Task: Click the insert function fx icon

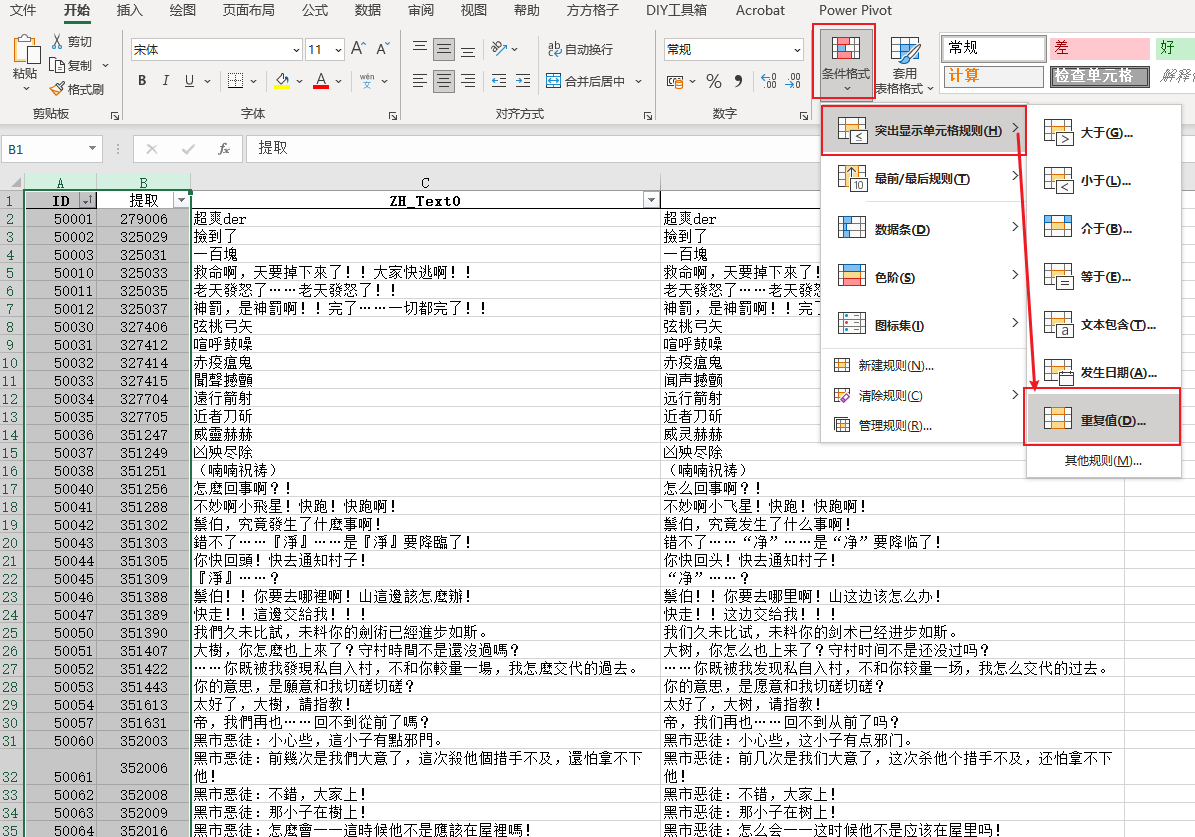Action: (x=224, y=149)
